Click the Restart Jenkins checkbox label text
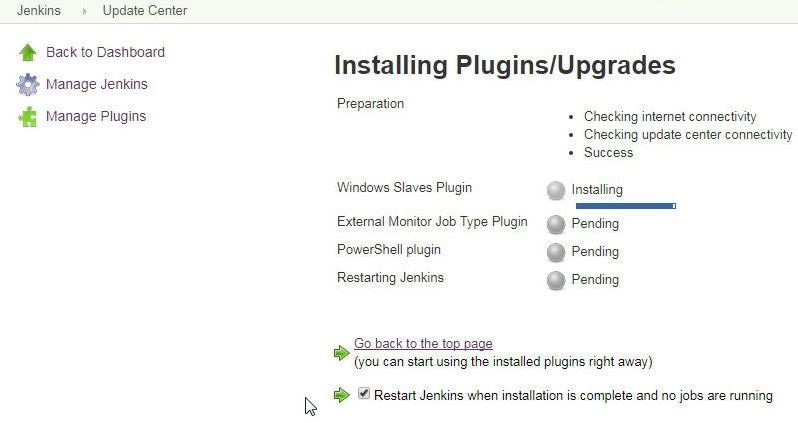Screen dimensions: 798x423 click(x=573, y=396)
